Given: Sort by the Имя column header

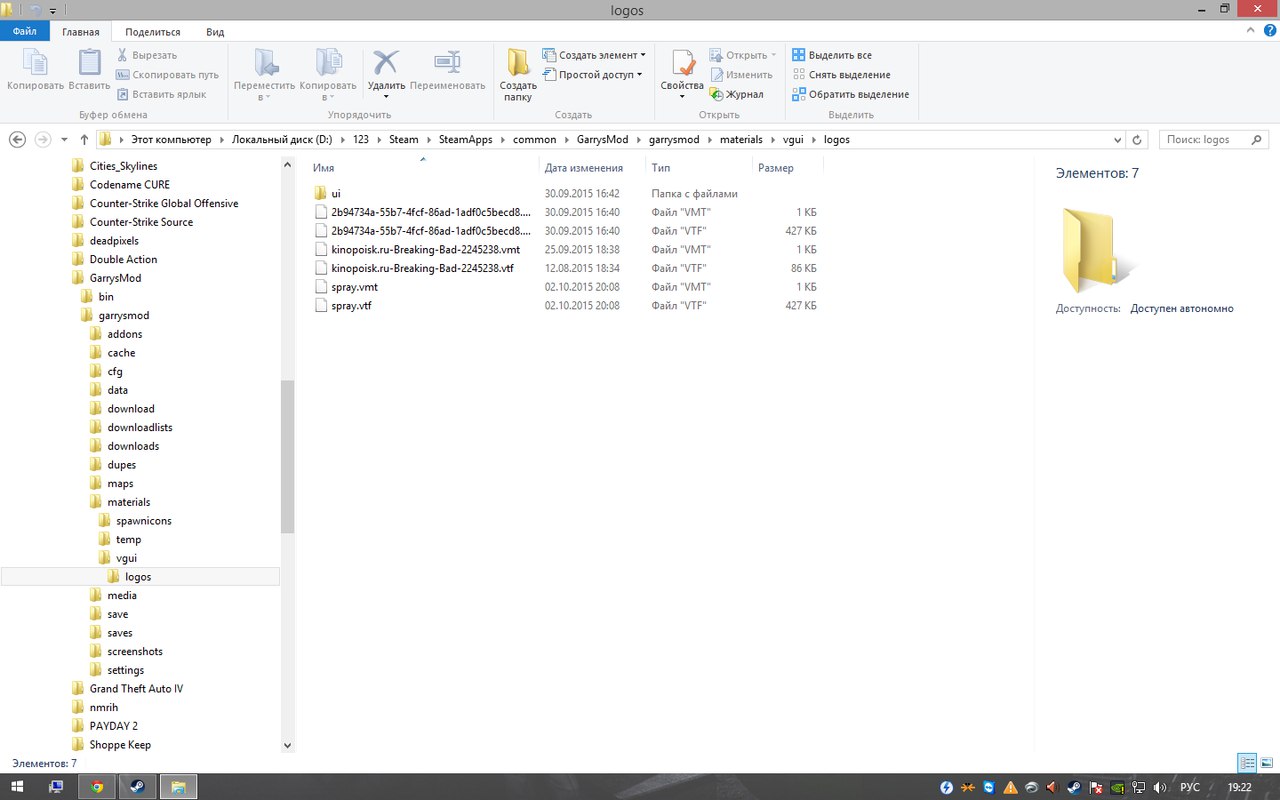Looking at the screenshot, I should 323,168.
